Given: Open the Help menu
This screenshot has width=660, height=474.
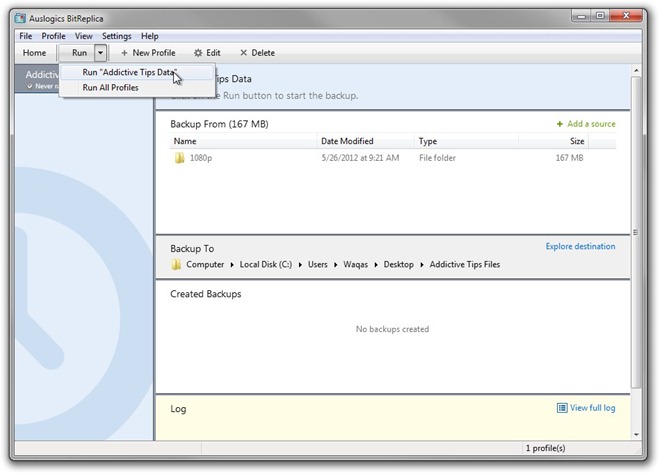Looking at the screenshot, I should pyautogui.click(x=149, y=36).
